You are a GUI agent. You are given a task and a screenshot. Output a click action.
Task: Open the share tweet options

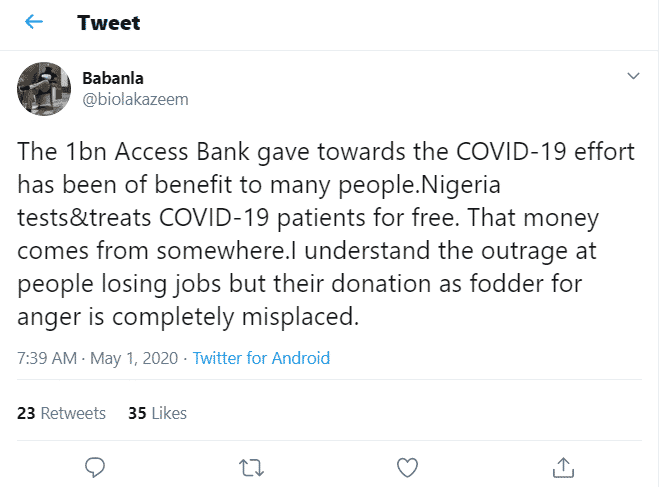pyautogui.click(x=563, y=466)
